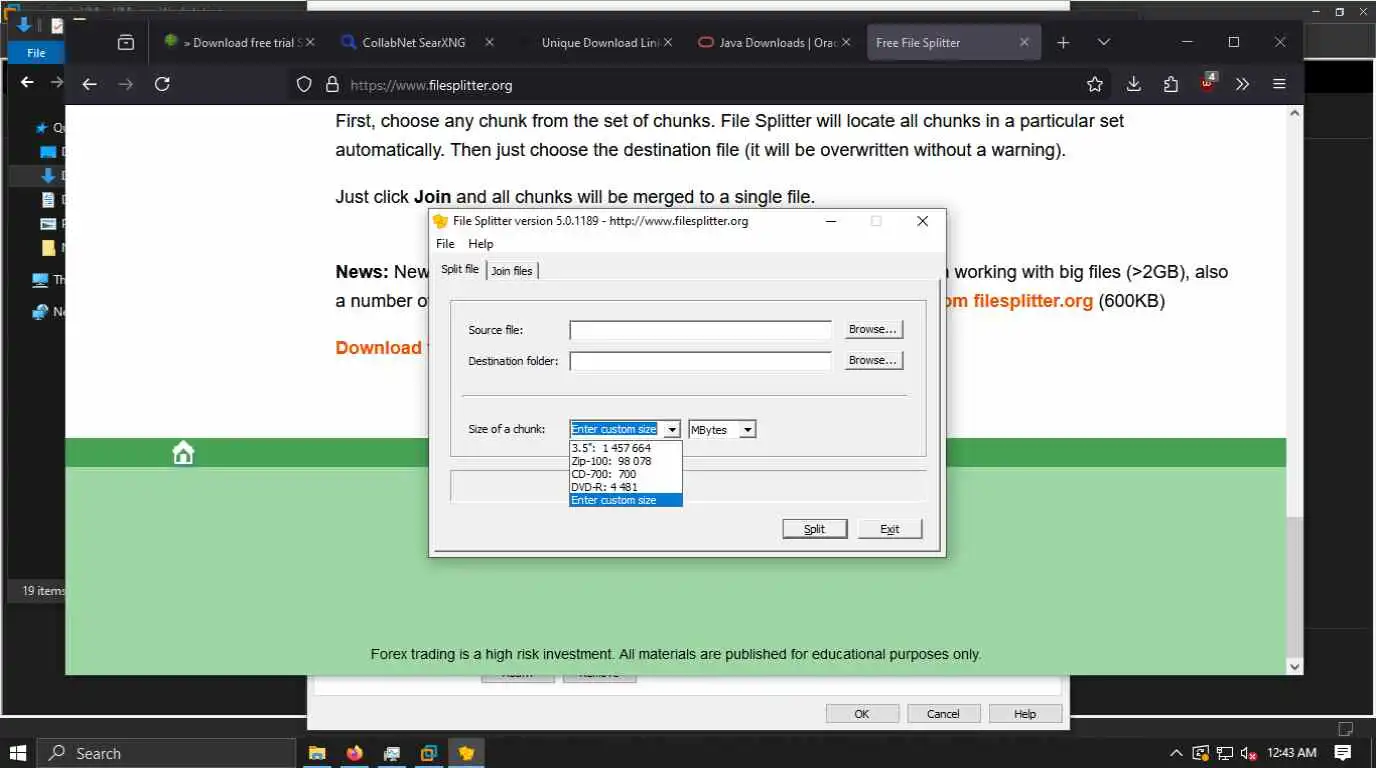Click the Exit button
The height and width of the screenshot is (768, 1376).
[x=890, y=529]
